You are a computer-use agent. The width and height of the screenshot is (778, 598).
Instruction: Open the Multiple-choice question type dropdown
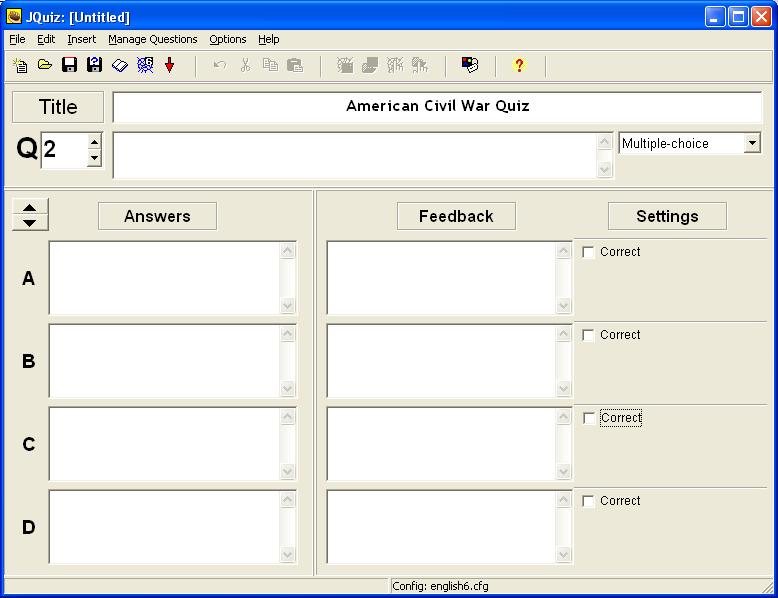pyautogui.click(x=752, y=143)
